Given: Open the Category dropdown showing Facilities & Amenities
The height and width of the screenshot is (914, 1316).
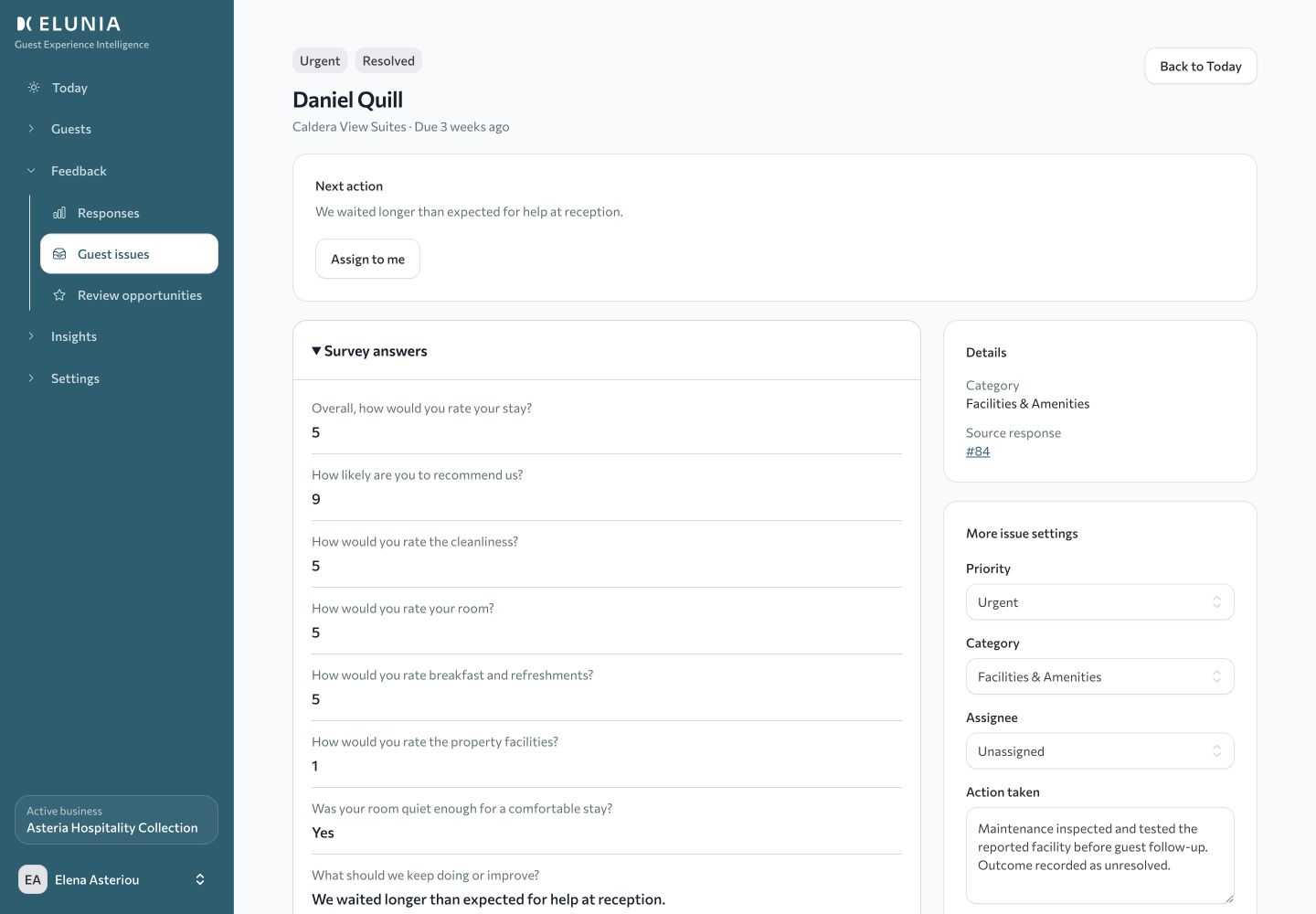Looking at the screenshot, I should click(x=1099, y=676).
